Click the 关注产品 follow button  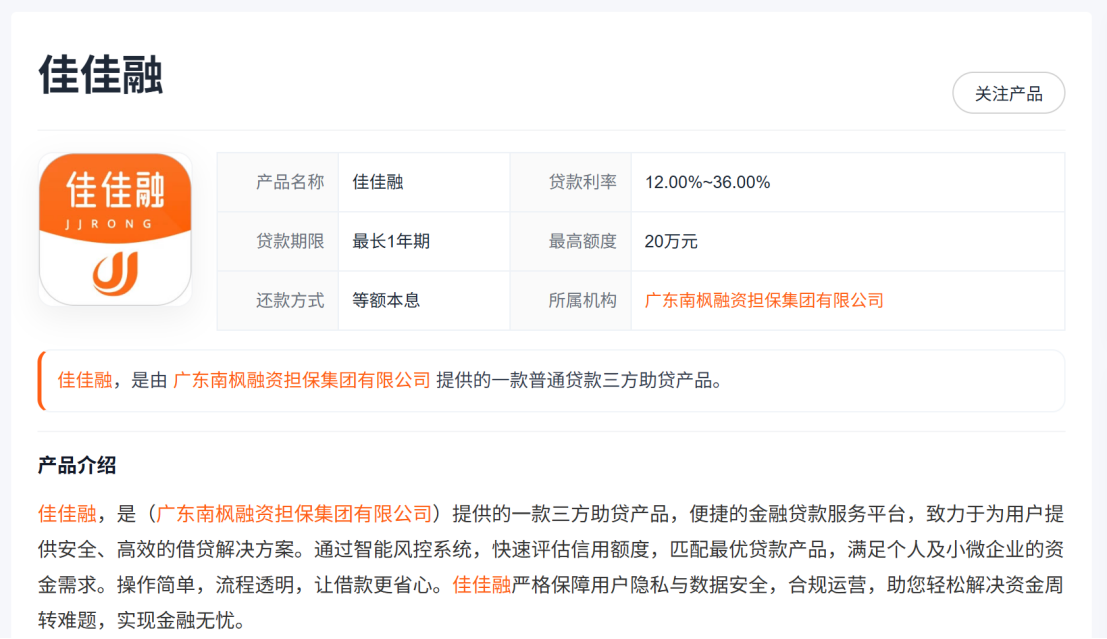point(1008,93)
